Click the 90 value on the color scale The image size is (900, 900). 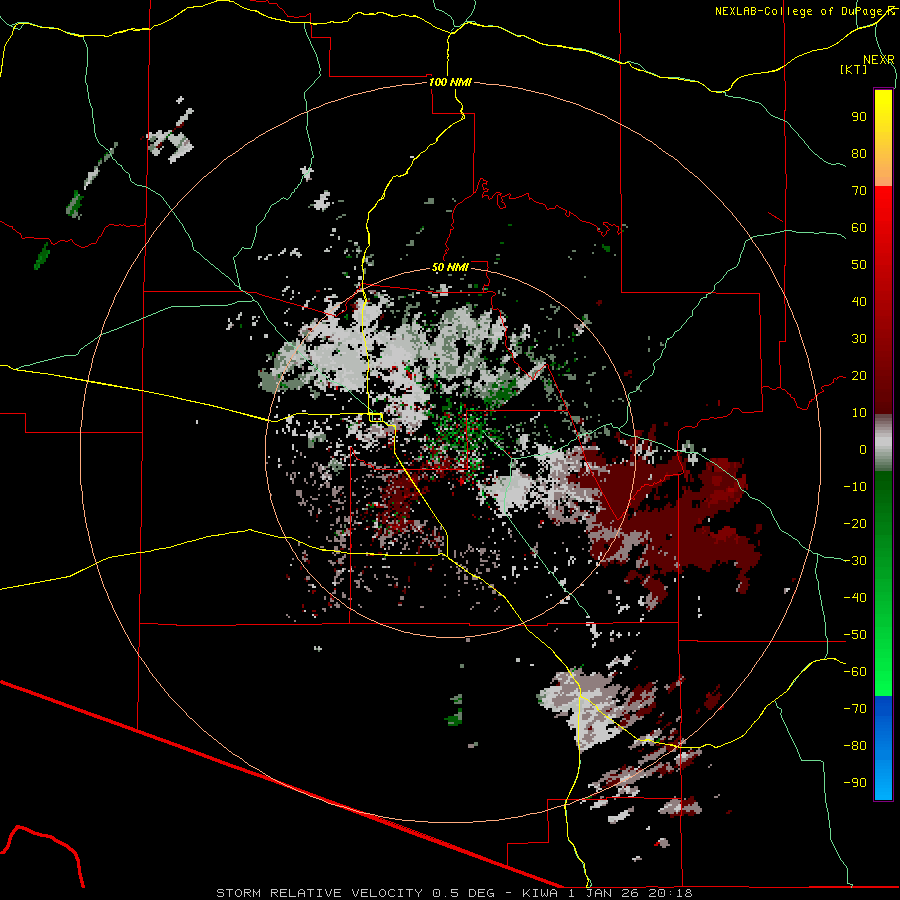pos(859,117)
